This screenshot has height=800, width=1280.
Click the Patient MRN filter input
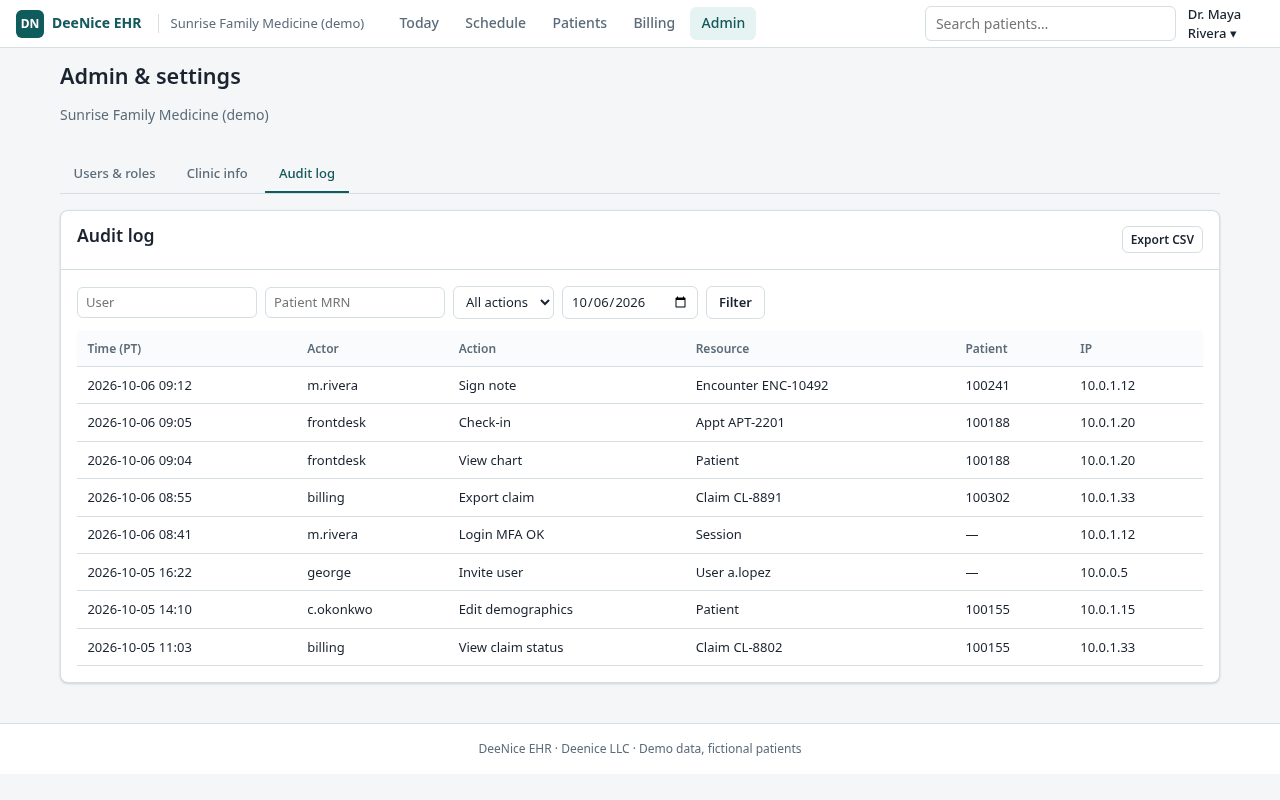click(x=355, y=303)
